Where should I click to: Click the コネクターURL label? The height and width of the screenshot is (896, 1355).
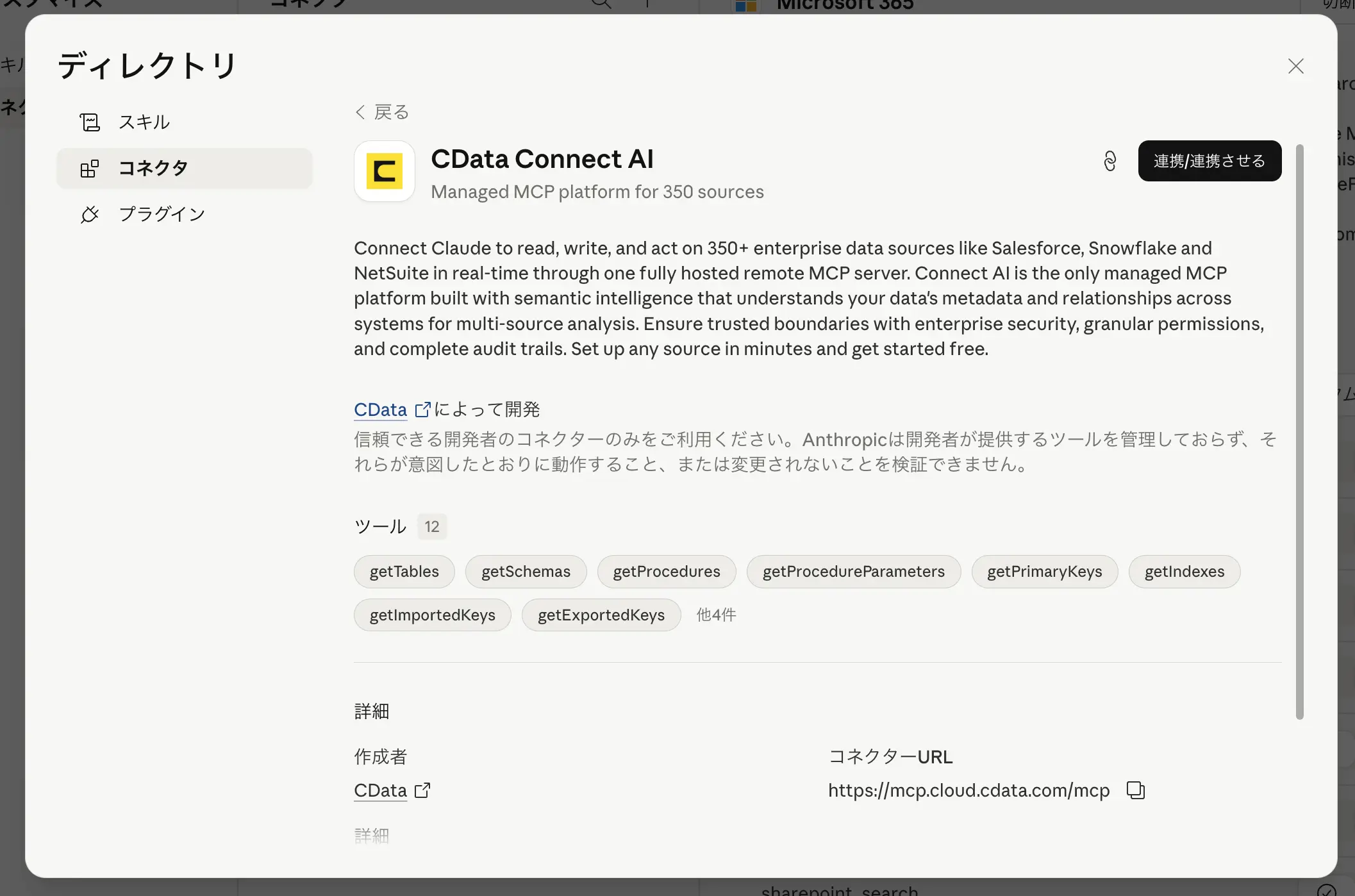(x=891, y=757)
